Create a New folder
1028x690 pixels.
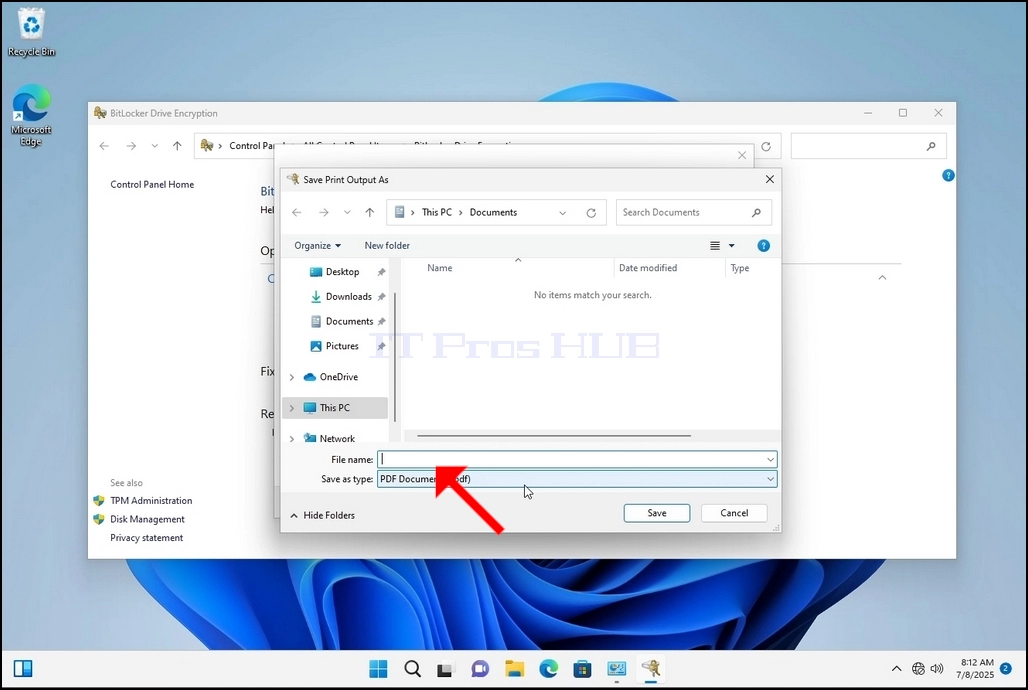point(387,245)
